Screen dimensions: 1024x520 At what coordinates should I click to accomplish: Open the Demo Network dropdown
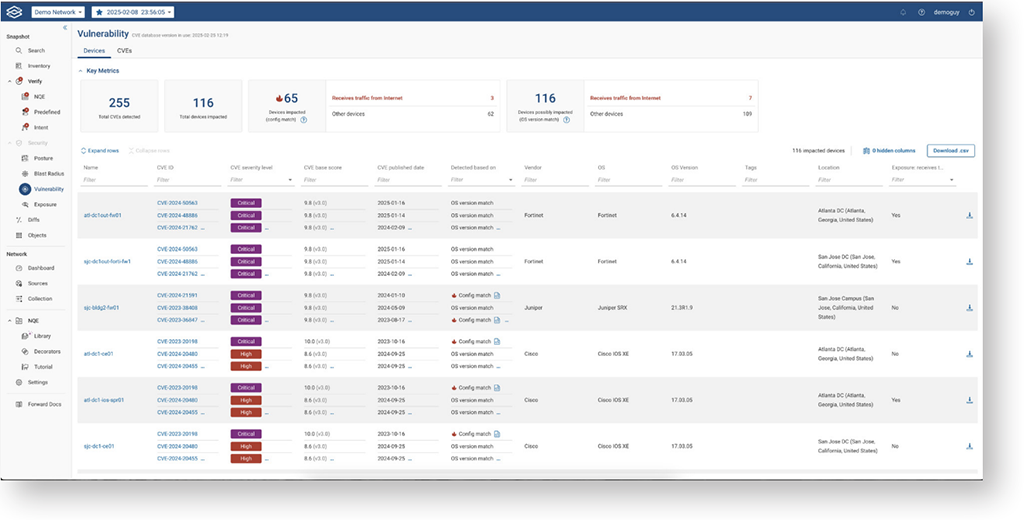pyautogui.click(x=58, y=12)
